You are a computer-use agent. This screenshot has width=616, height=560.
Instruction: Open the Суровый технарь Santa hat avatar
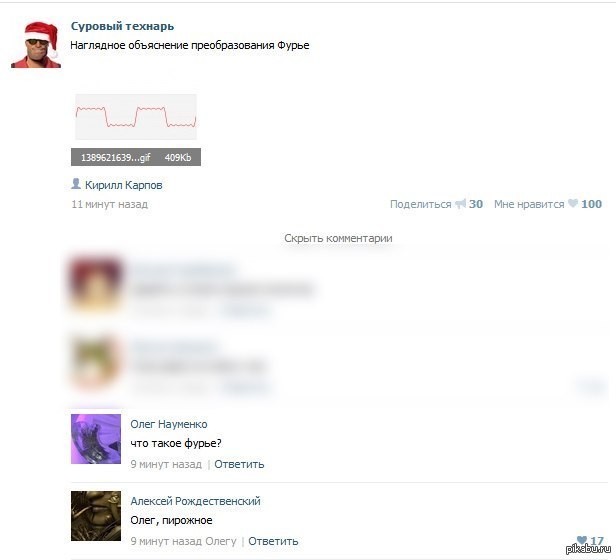pos(36,44)
